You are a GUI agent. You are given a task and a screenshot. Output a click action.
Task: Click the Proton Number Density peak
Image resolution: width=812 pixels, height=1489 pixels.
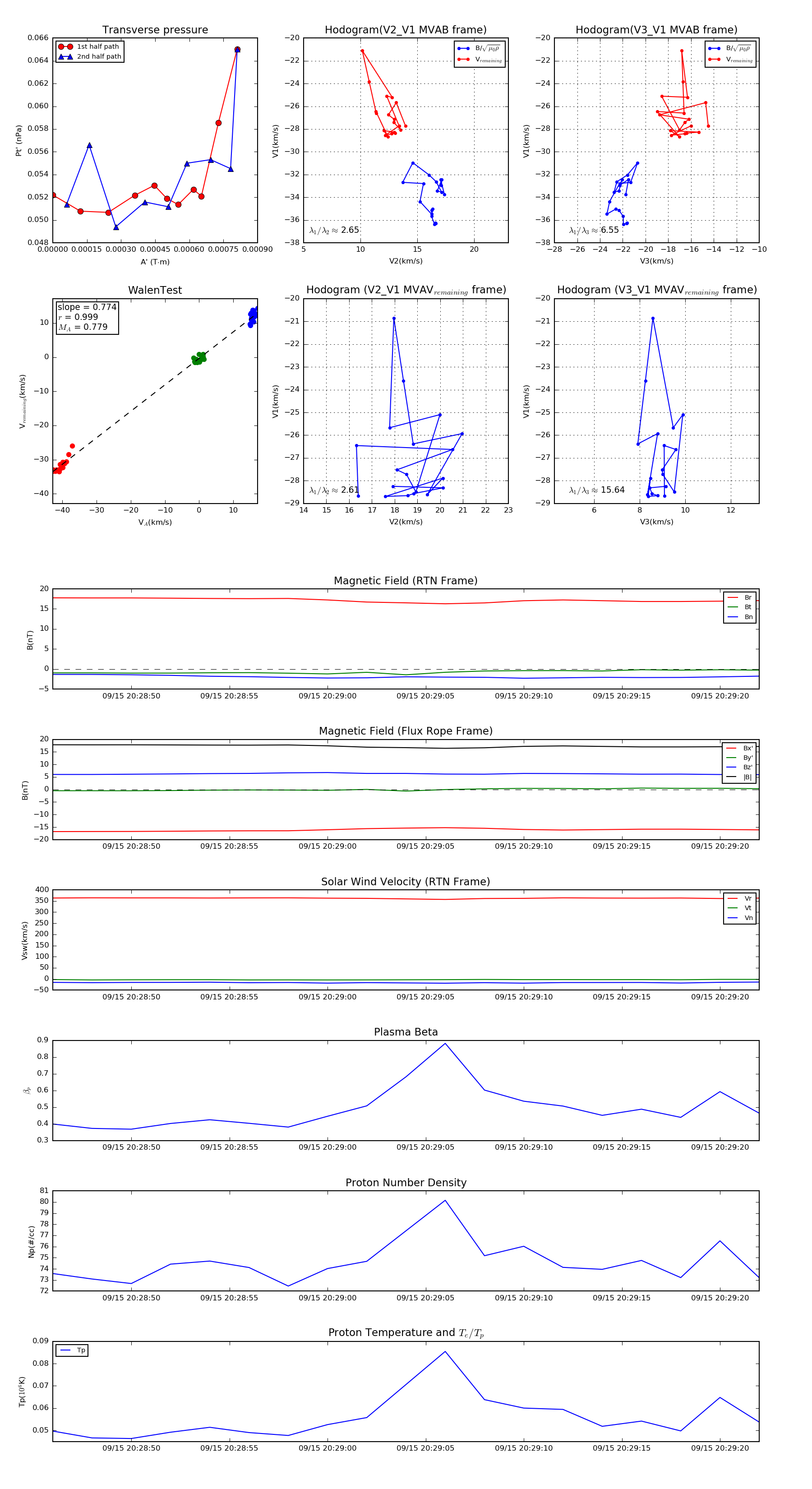point(445,1201)
